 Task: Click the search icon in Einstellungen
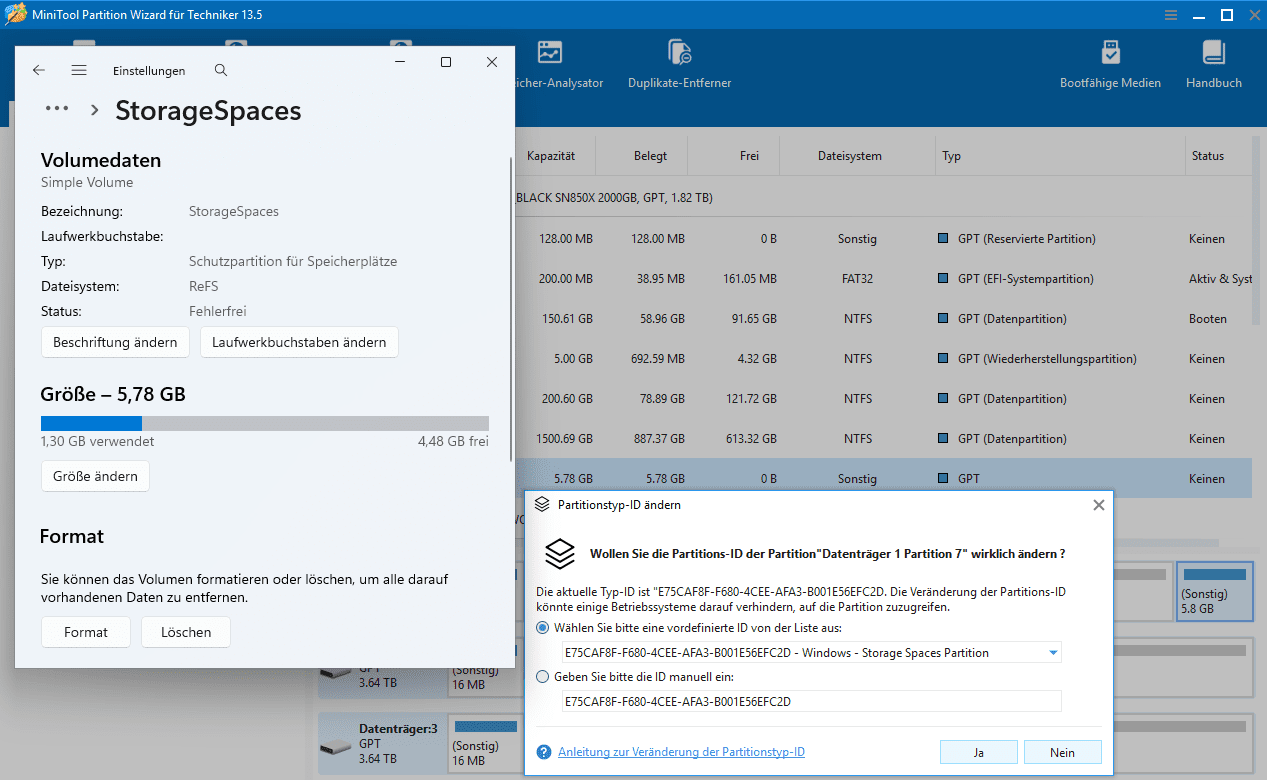tap(221, 70)
